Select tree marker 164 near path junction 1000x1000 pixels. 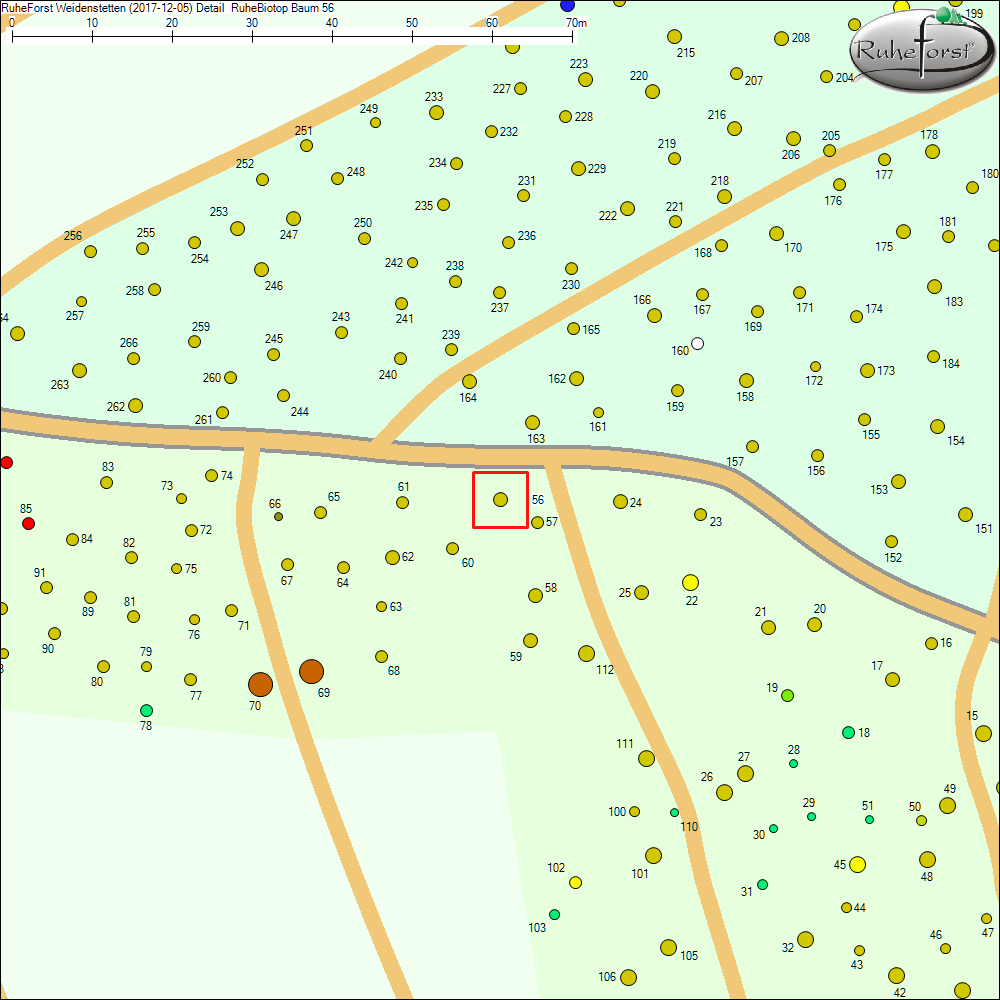pos(469,381)
